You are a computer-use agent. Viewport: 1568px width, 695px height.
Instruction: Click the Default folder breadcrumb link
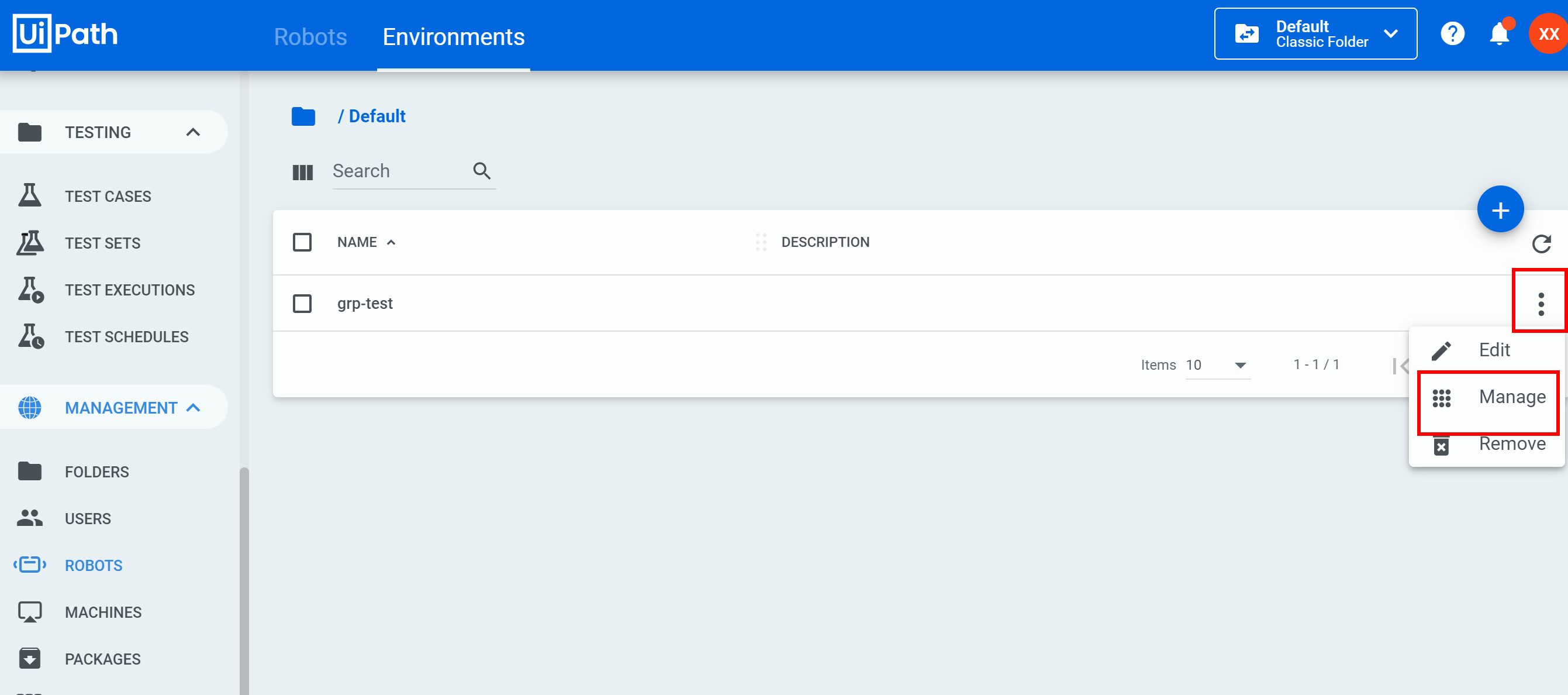pyautogui.click(x=376, y=116)
